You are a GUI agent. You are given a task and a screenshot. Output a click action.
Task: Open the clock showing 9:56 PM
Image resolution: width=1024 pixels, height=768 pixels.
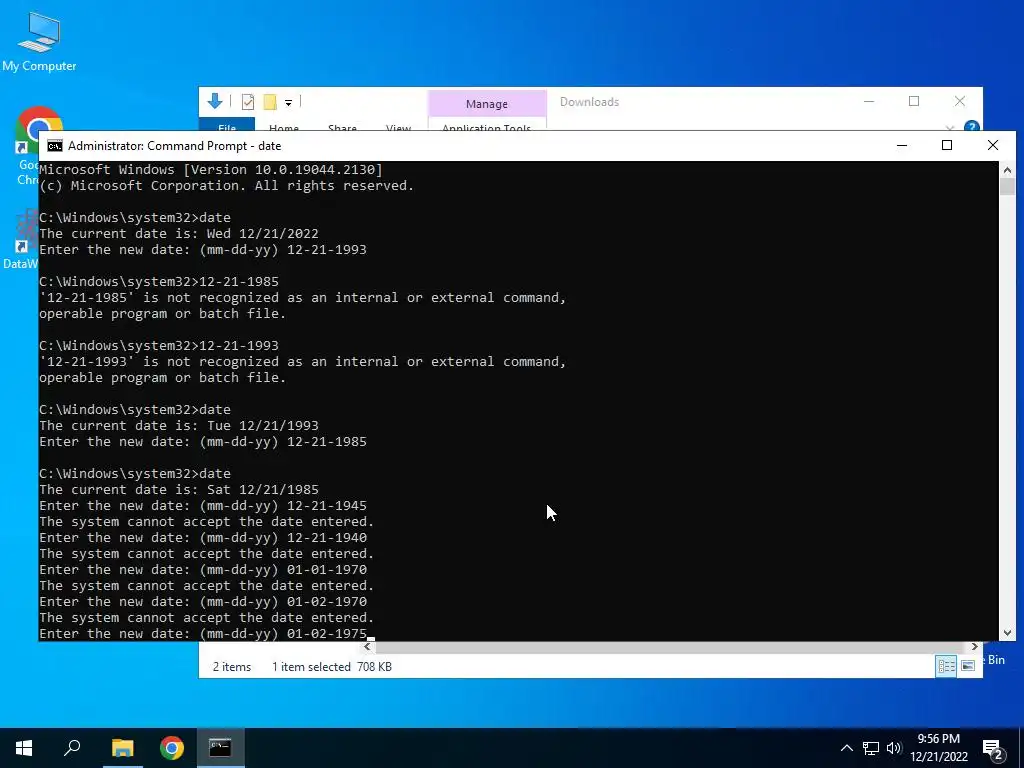click(938, 748)
